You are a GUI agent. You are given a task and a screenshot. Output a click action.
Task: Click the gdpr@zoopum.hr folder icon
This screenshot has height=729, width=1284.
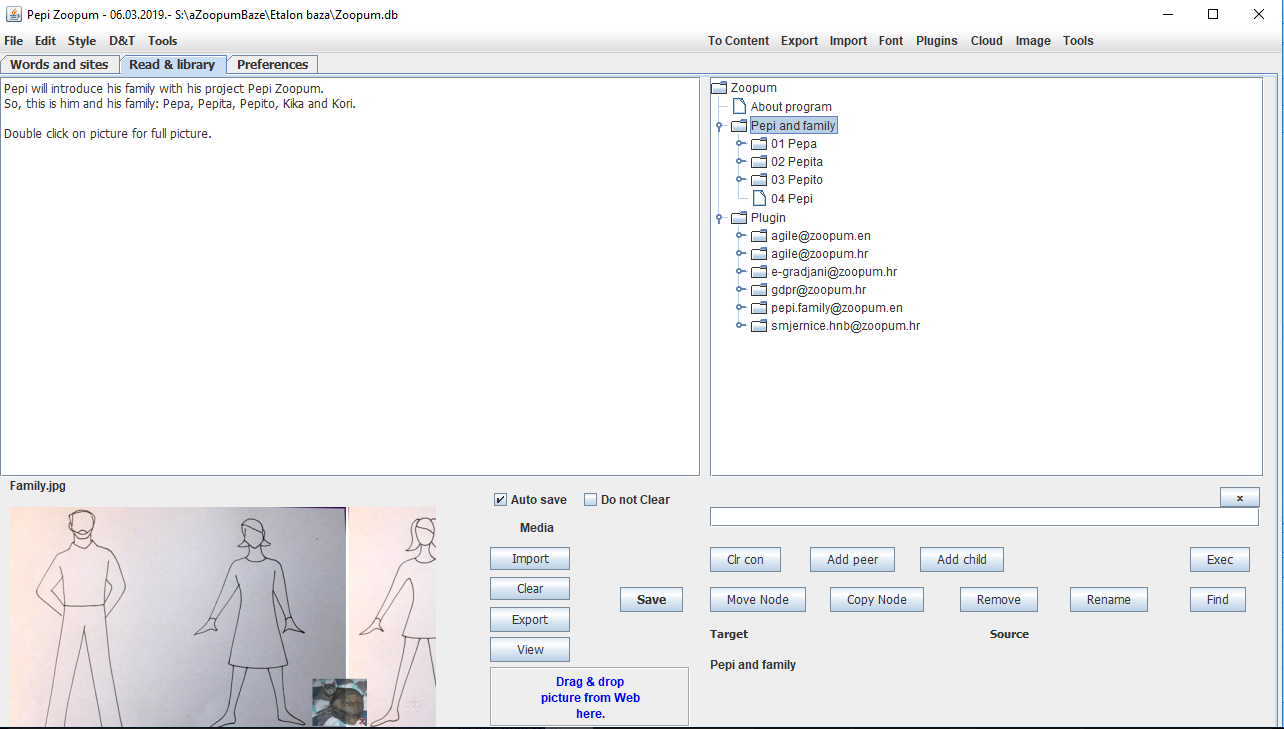[x=759, y=290]
